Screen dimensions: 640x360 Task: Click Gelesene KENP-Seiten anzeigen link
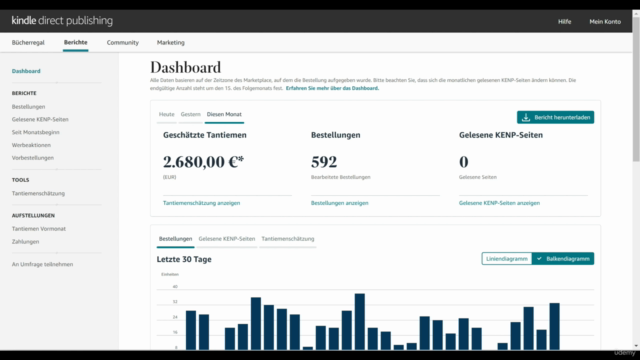[499, 203]
